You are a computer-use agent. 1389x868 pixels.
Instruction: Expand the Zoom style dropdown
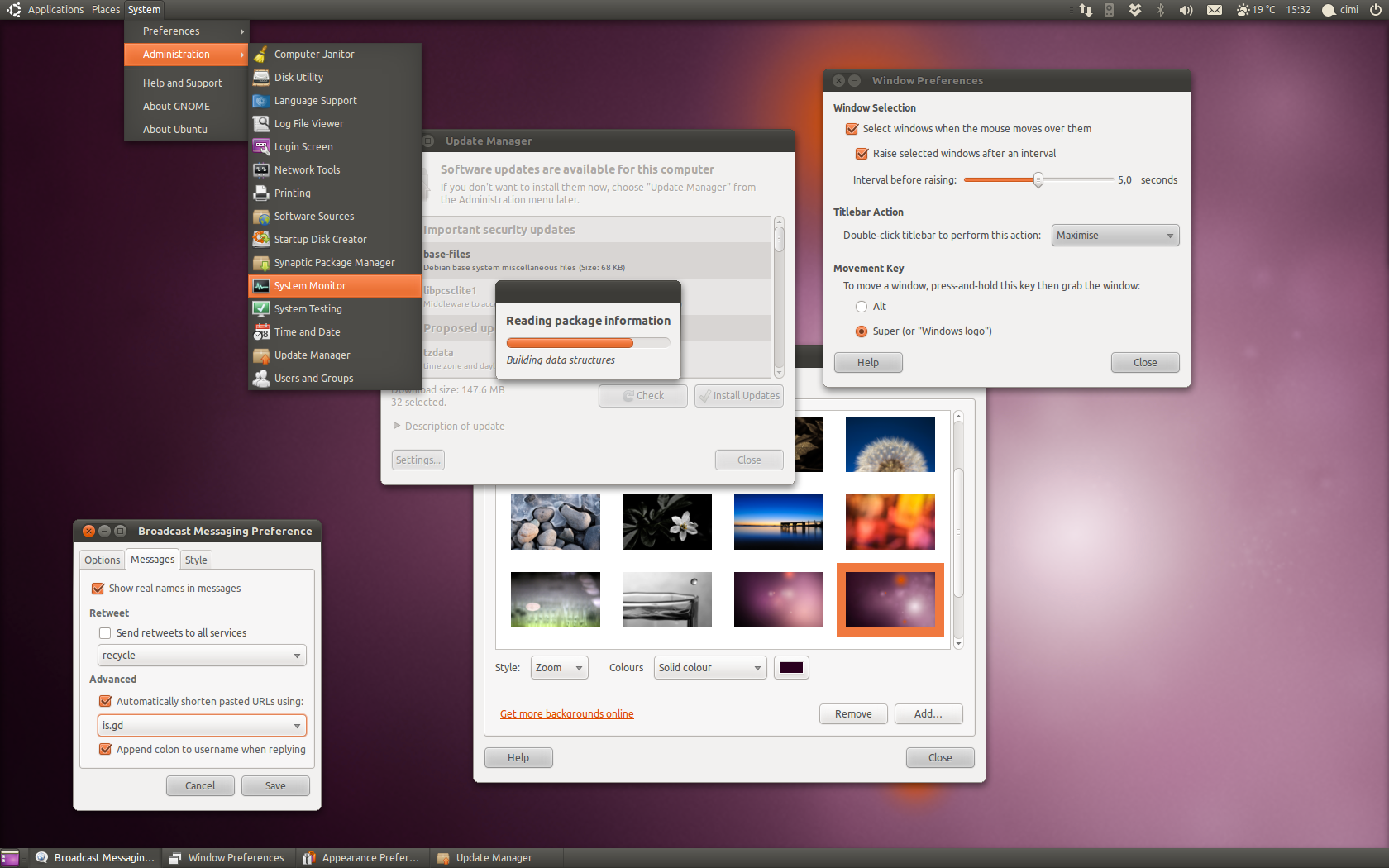click(559, 668)
